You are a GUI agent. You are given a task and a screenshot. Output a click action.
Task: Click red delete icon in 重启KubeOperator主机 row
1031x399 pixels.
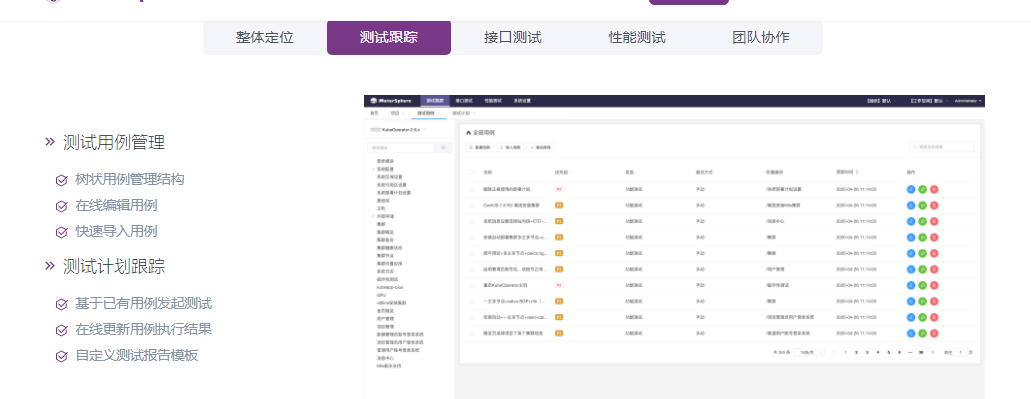click(934, 285)
